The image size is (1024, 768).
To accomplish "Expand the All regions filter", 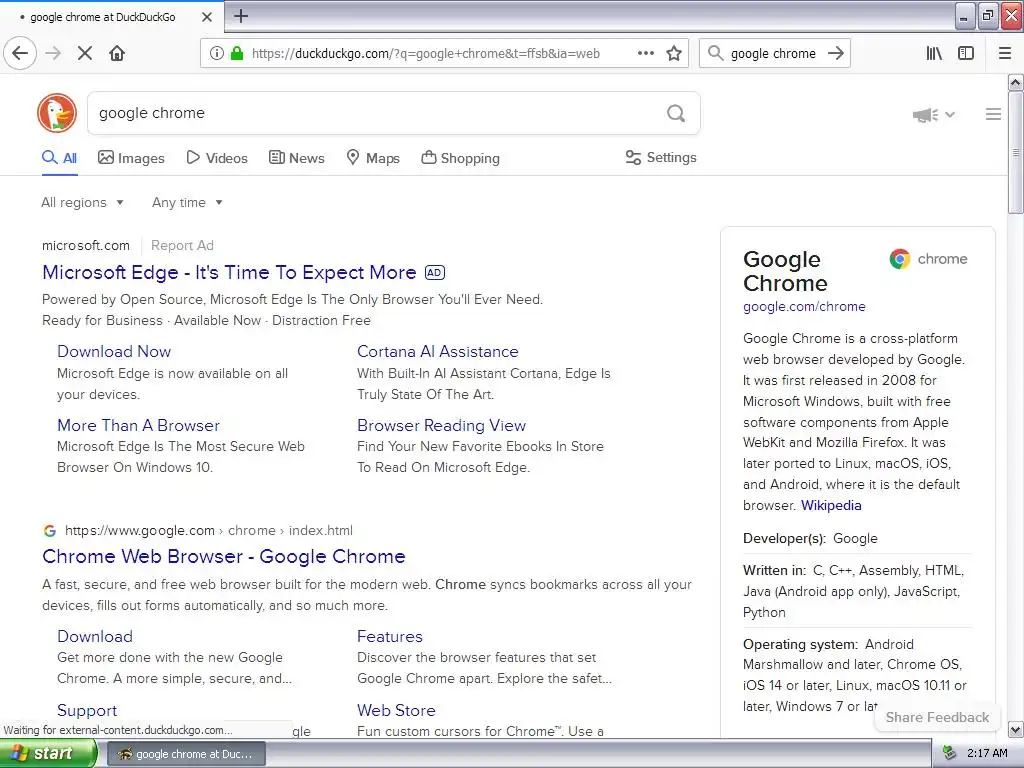I will click(x=82, y=202).
